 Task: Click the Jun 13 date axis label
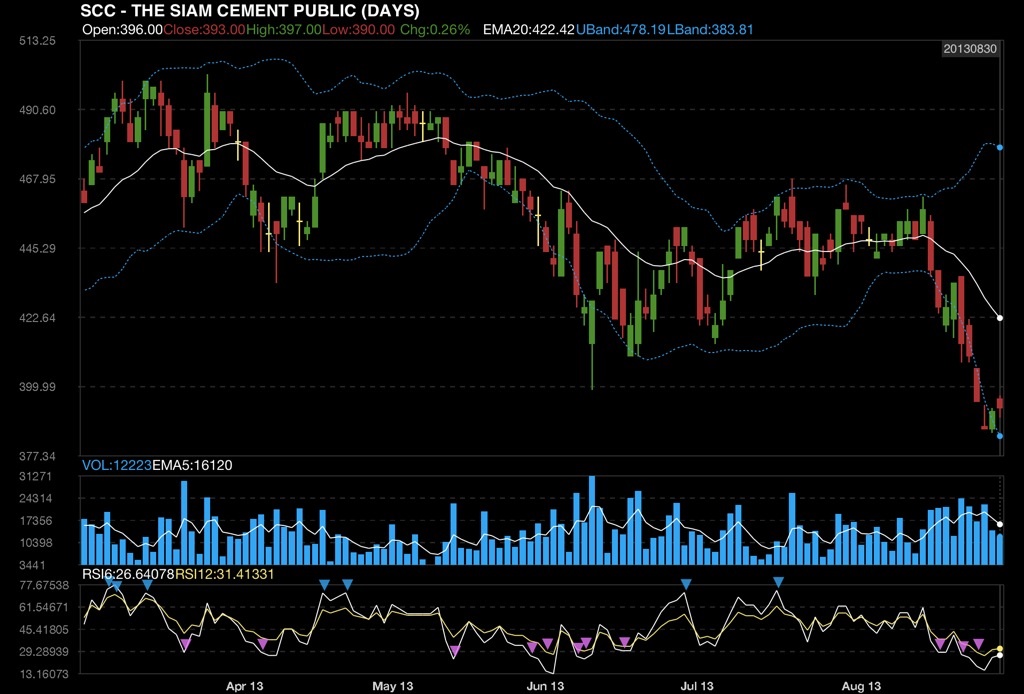(545, 686)
